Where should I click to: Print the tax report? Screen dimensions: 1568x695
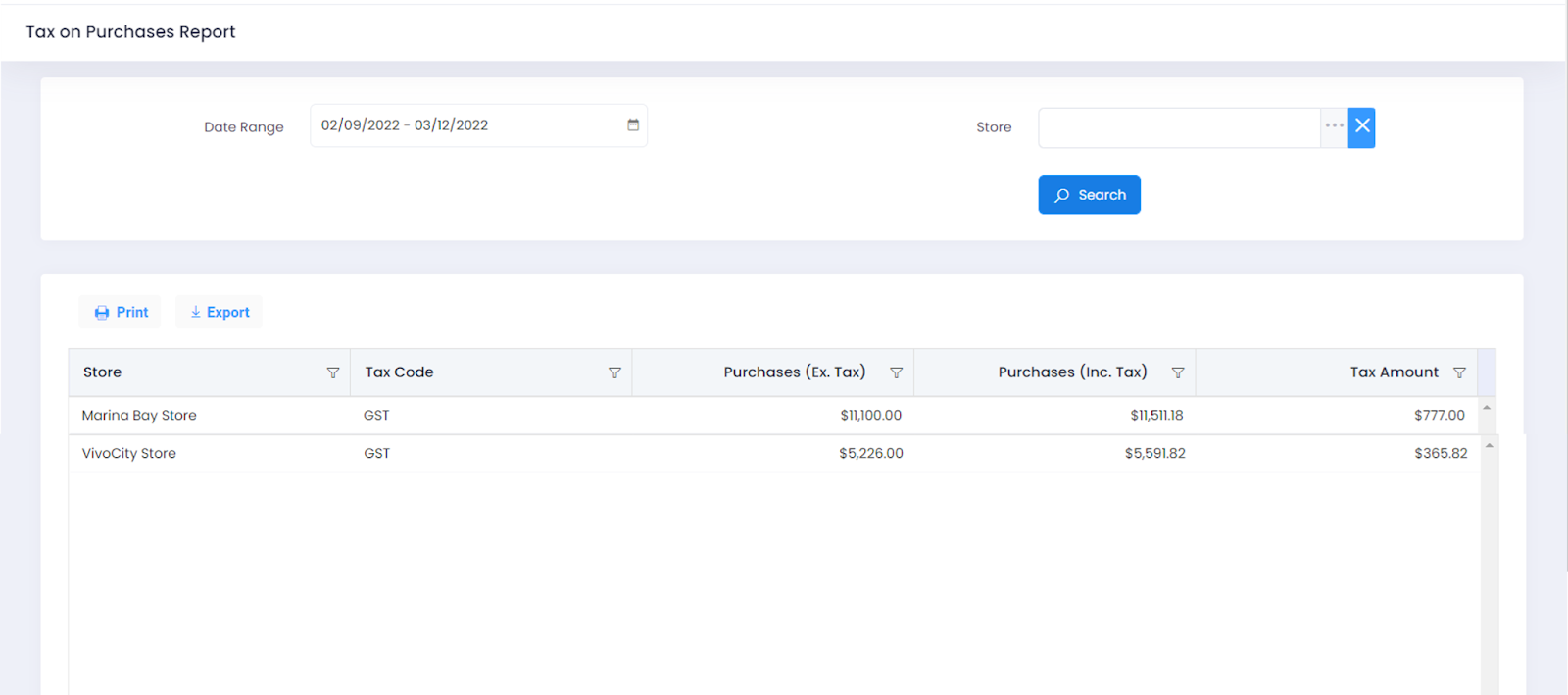121,312
